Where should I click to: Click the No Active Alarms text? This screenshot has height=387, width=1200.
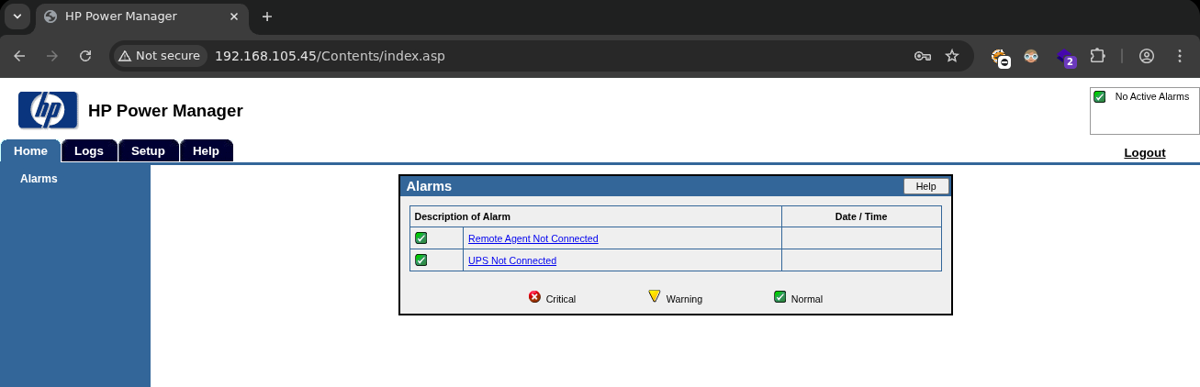click(x=1152, y=97)
